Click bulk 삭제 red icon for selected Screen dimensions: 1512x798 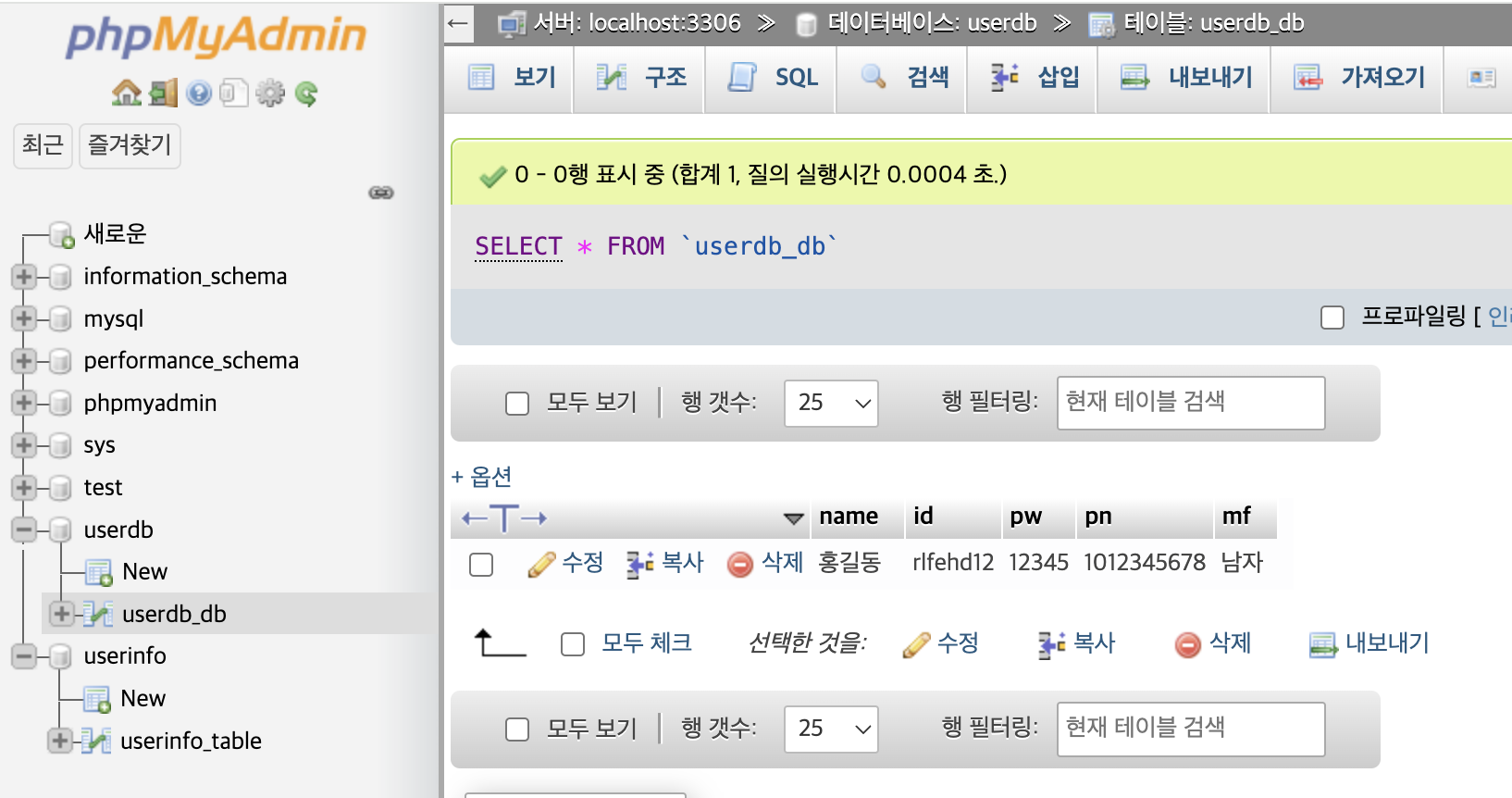[x=1188, y=644]
